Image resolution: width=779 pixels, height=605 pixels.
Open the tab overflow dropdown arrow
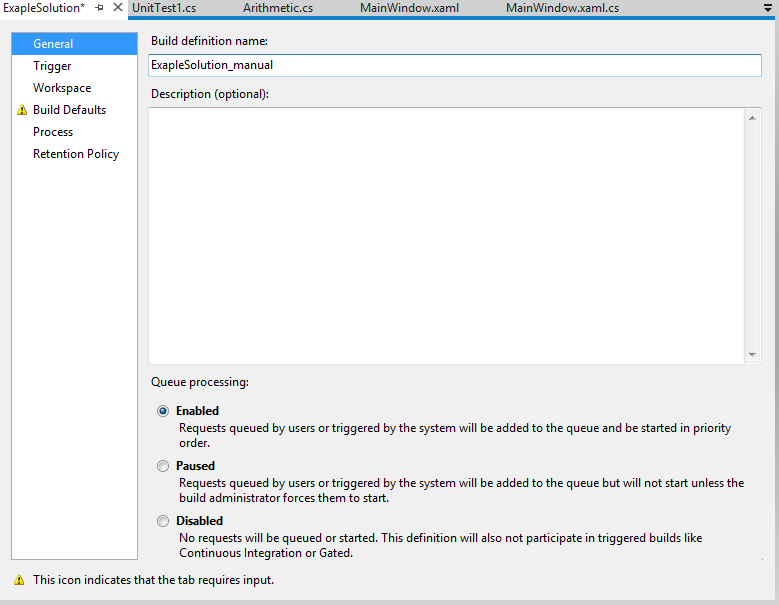(x=768, y=8)
